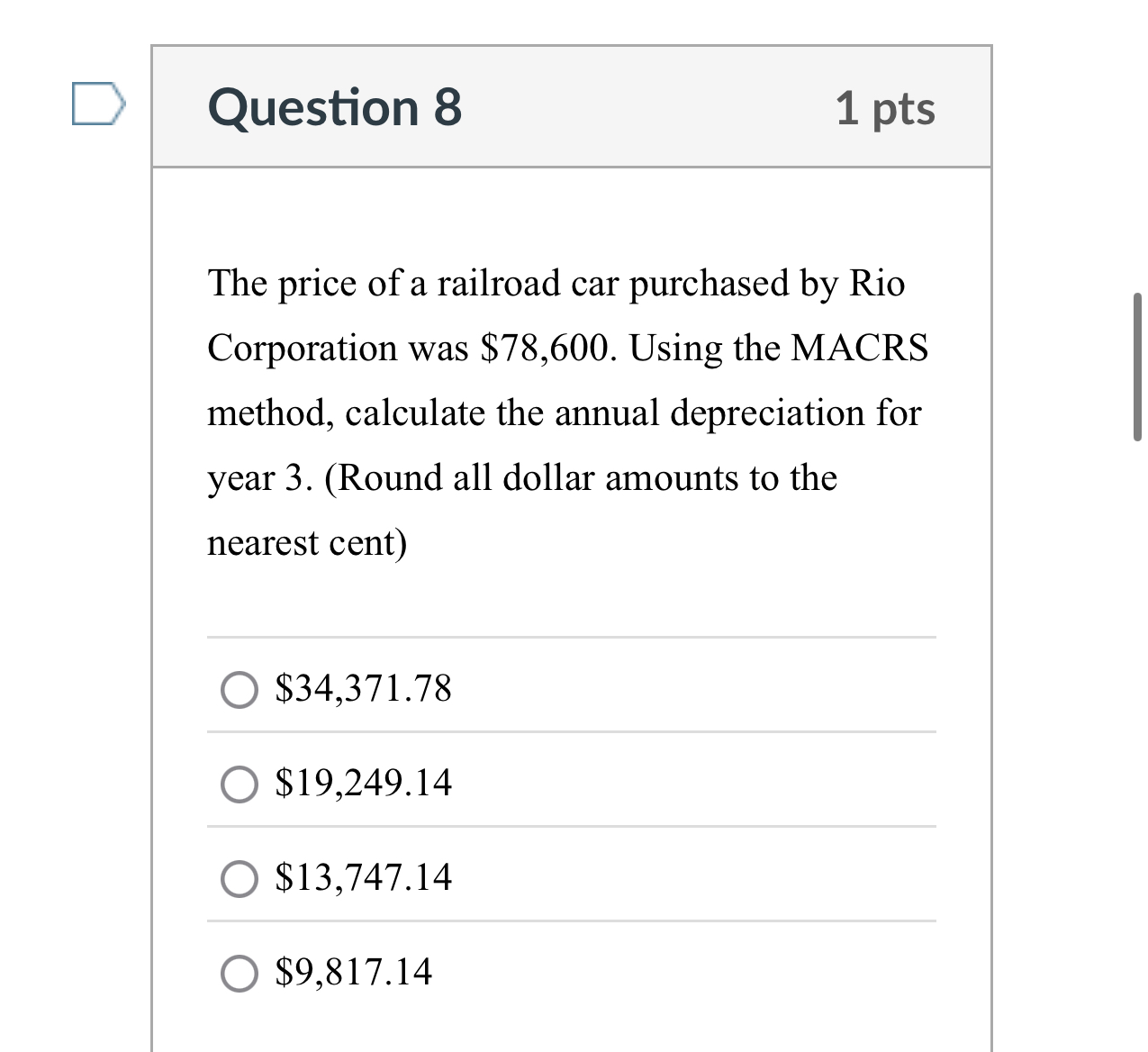Image resolution: width=1148 pixels, height=1052 pixels.
Task: Click the empty radio circle next to $34,371.78
Action: (x=239, y=690)
